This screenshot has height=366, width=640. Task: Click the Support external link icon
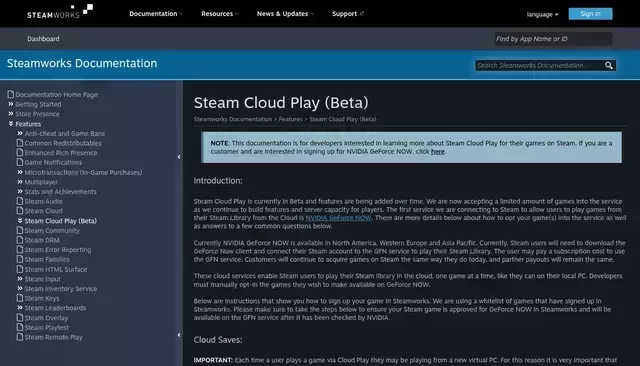point(362,13)
